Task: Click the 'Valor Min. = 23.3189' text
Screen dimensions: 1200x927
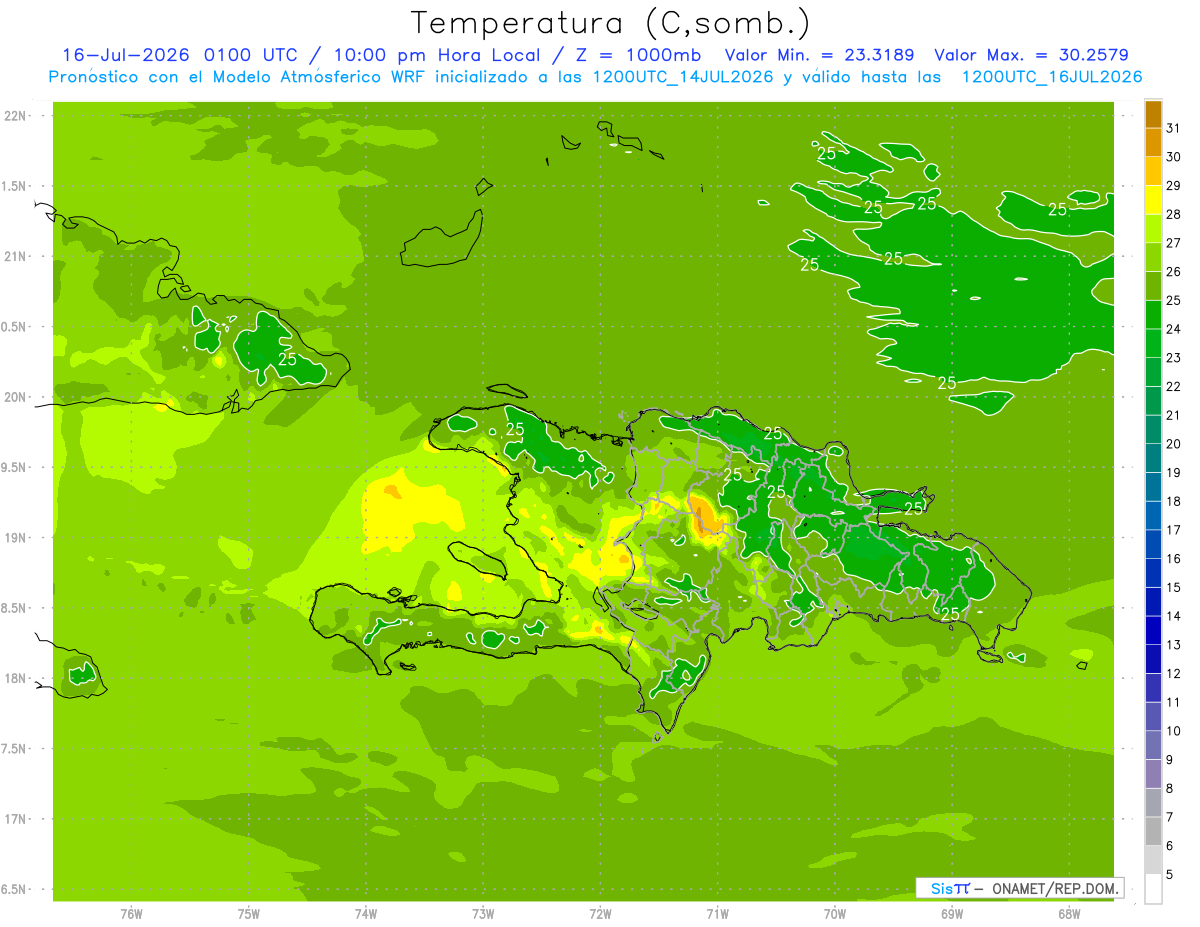Action: (821, 55)
